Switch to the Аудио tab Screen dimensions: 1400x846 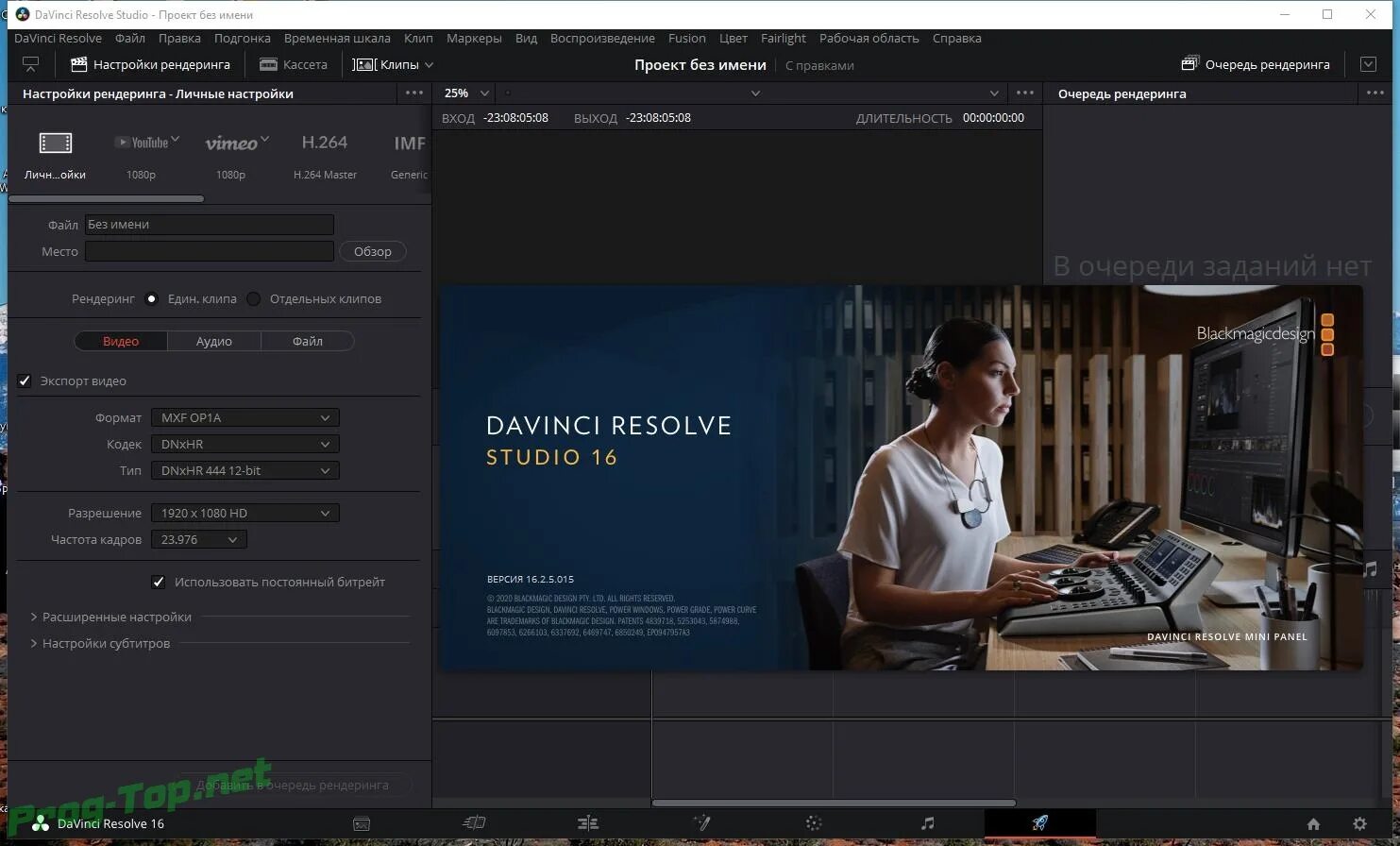tap(213, 341)
